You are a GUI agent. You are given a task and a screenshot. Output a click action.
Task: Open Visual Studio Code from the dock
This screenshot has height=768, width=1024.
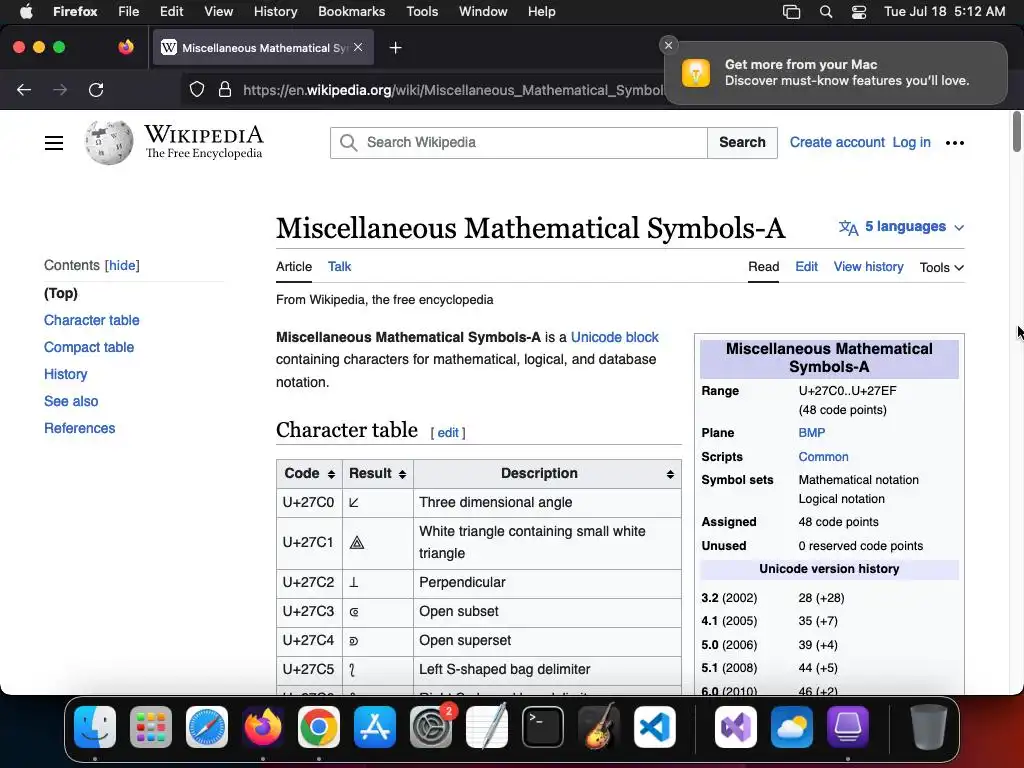click(654, 727)
